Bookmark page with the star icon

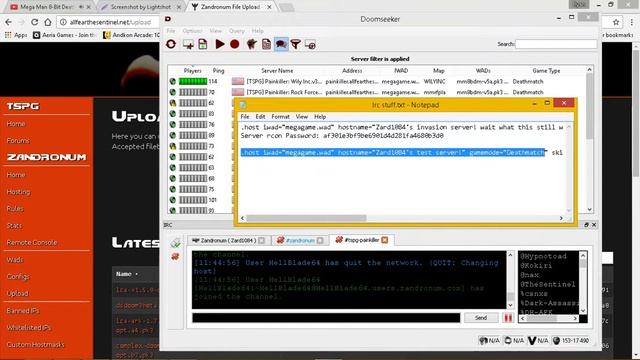coord(616,22)
